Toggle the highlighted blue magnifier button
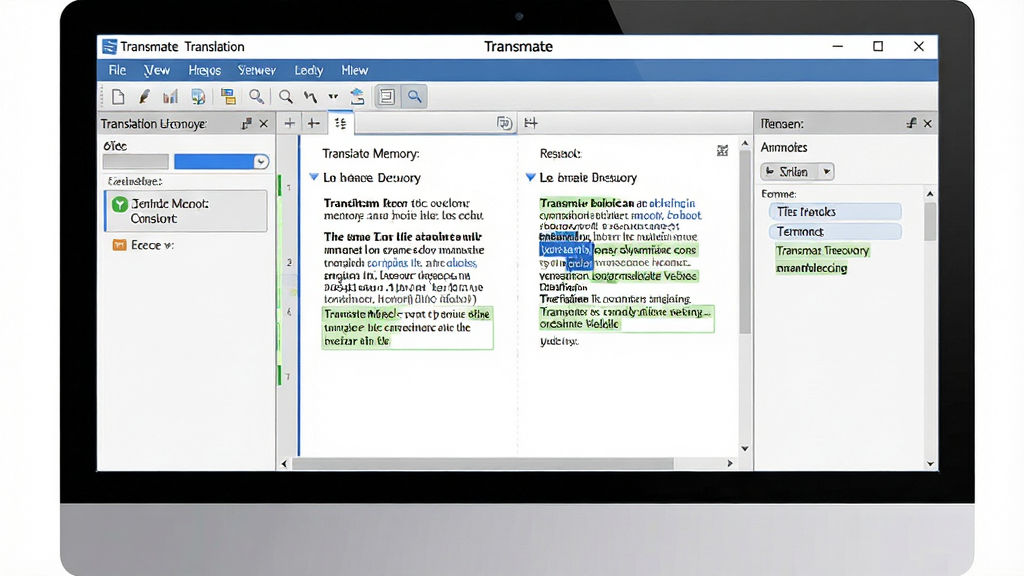The height and width of the screenshot is (576, 1024). (x=415, y=97)
